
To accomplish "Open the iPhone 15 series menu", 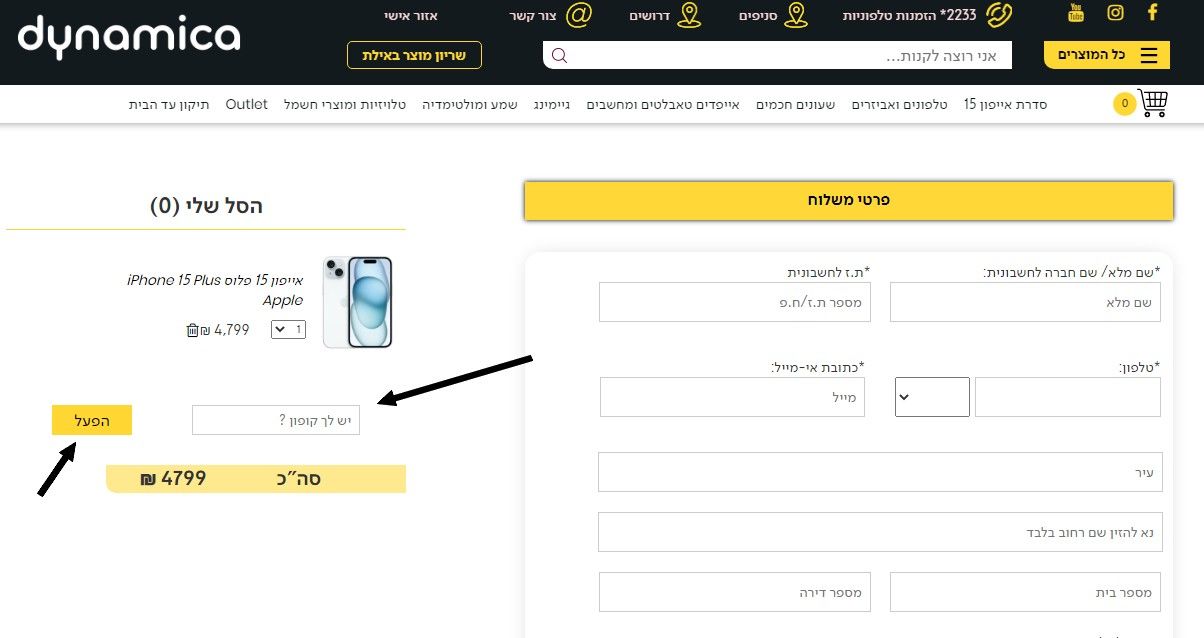I will pos(1005,104).
